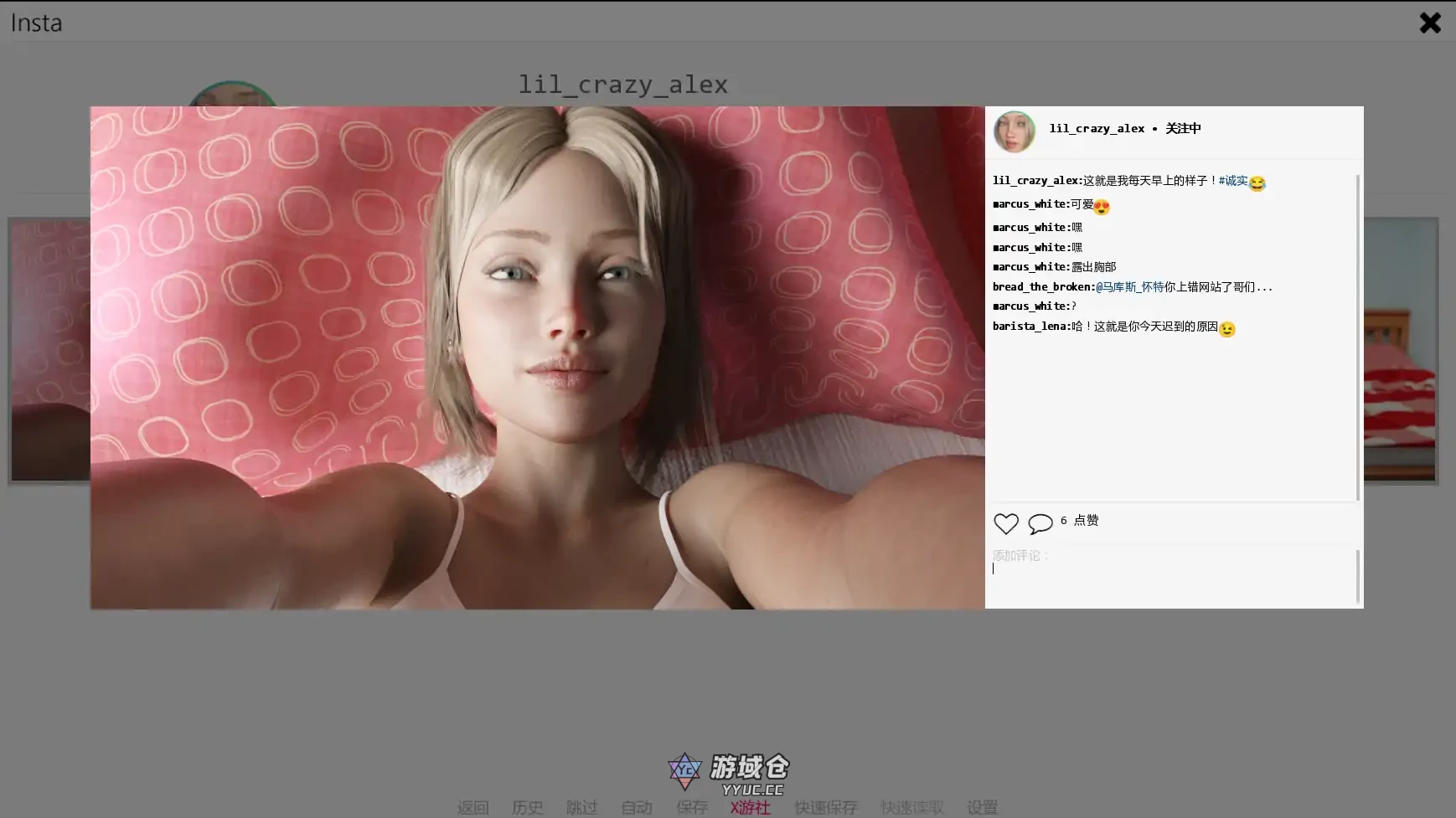Screen dimensions: 1456x818
Task: Click 返回 in the bottom menu
Action: 472,807
